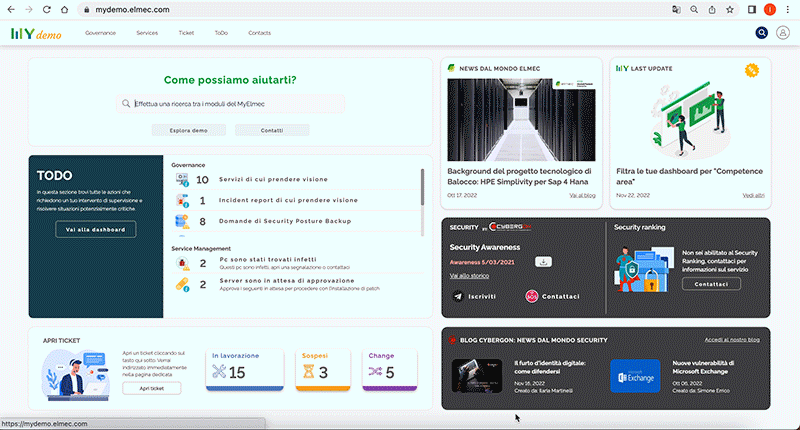The width and height of the screenshot is (800, 430).
Task: Click the Vai al blog link
Action: tap(582, 195)
